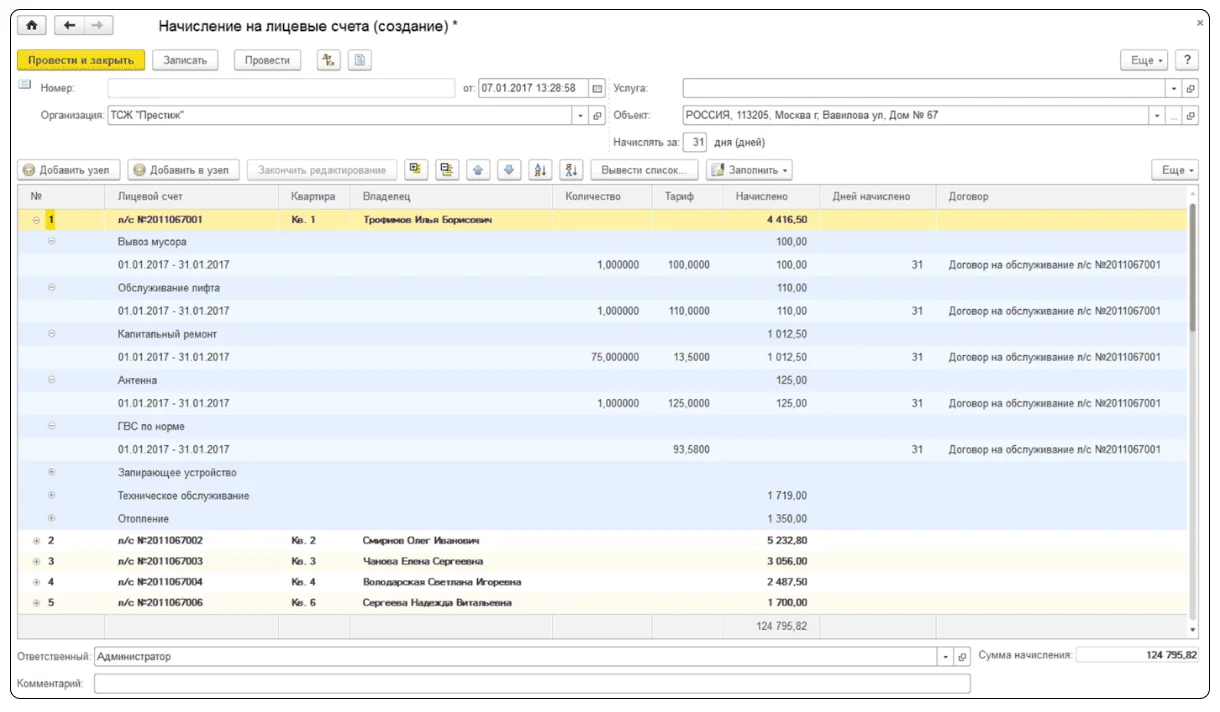The width and height of the screenshot is (1220, 712).
Task: Click the Начислять за days field
Action: tap(695, 142)
